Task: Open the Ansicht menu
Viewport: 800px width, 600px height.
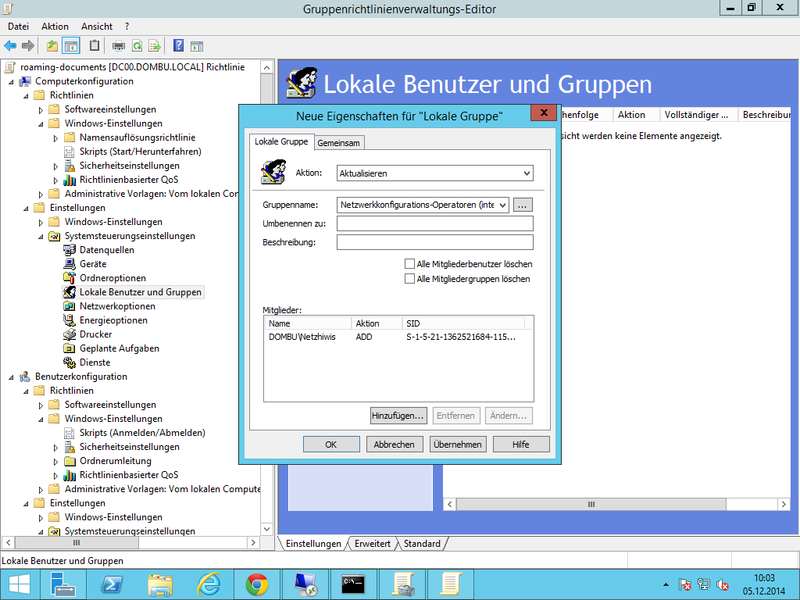Action: (97, 26)
